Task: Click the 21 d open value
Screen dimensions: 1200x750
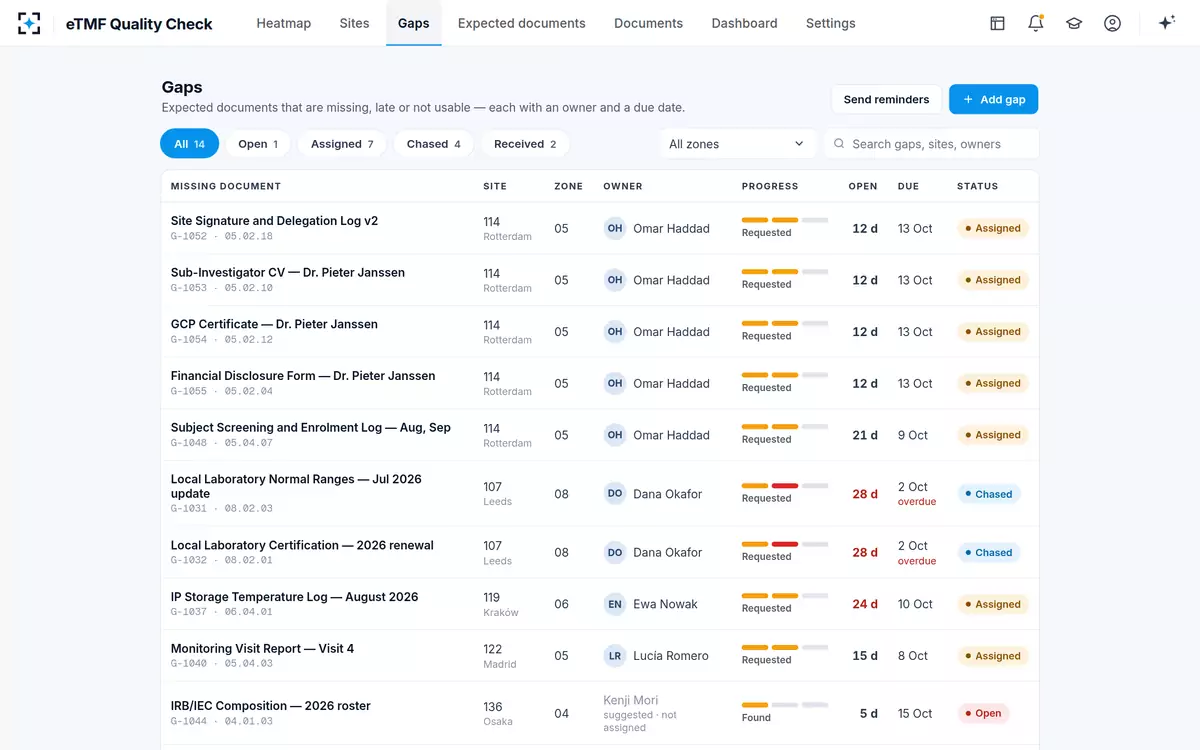Action: point(865,435)
